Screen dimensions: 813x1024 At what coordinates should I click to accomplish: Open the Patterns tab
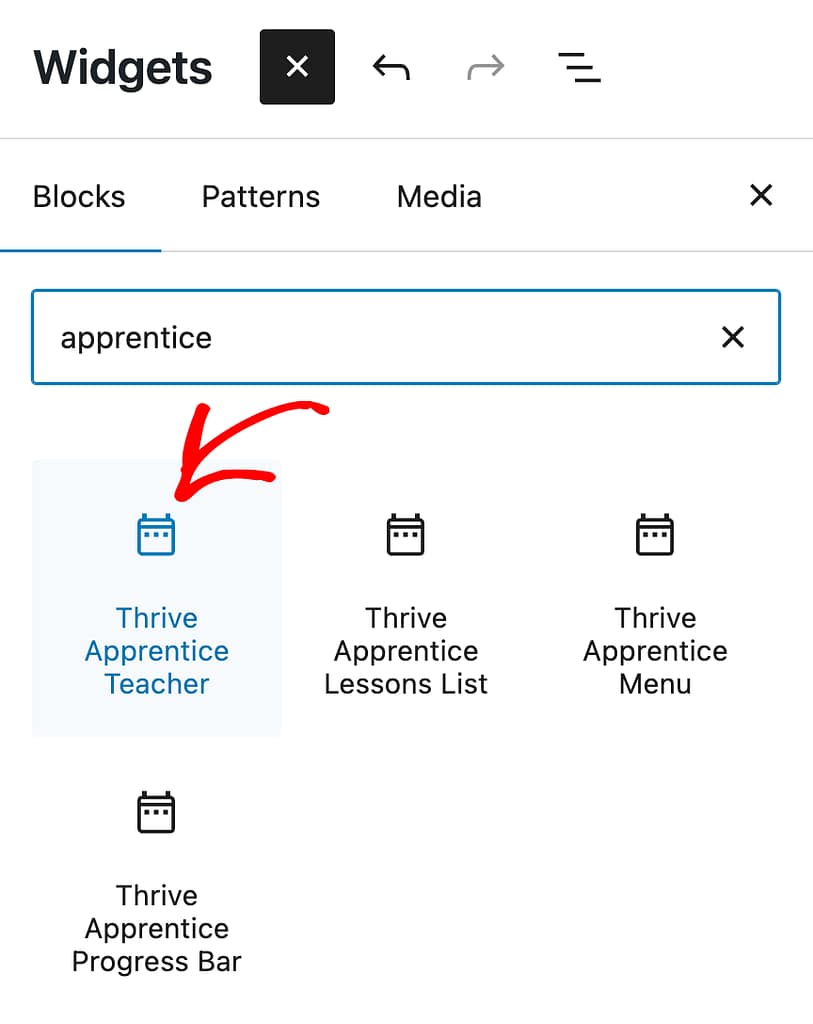[261, 196]
